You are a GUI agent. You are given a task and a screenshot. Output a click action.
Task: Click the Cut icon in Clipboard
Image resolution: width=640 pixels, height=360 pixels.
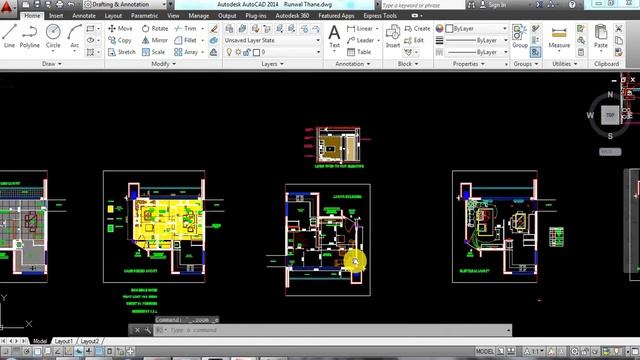coord(619,29)
